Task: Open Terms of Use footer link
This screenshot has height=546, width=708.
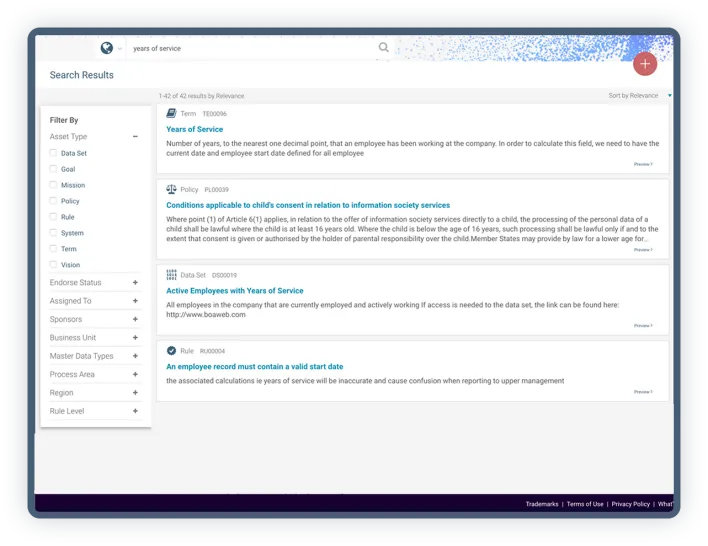Action: point(585,504)
